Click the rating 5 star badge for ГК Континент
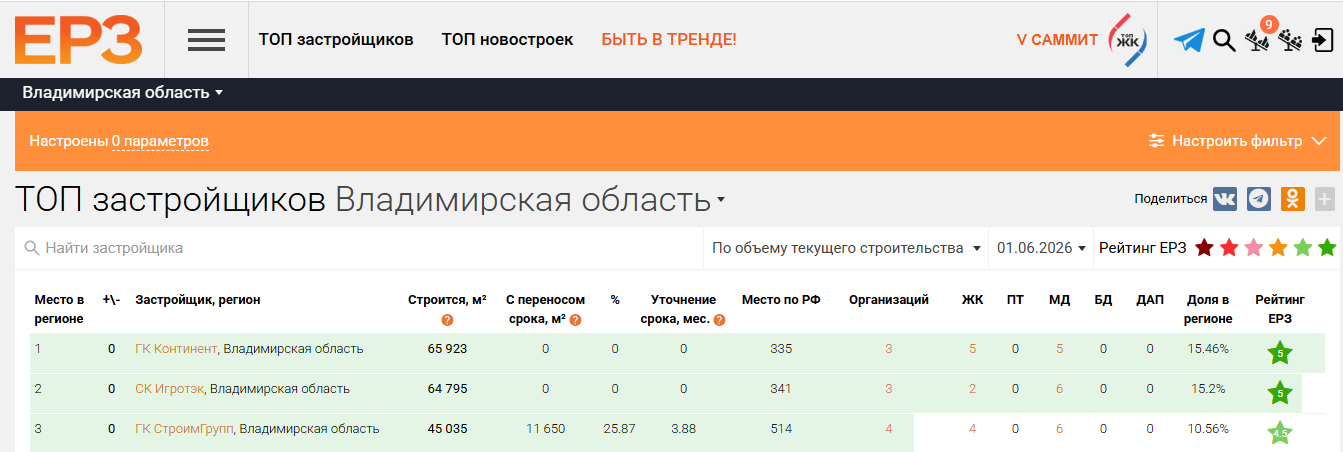 (x=1279, y=353)
